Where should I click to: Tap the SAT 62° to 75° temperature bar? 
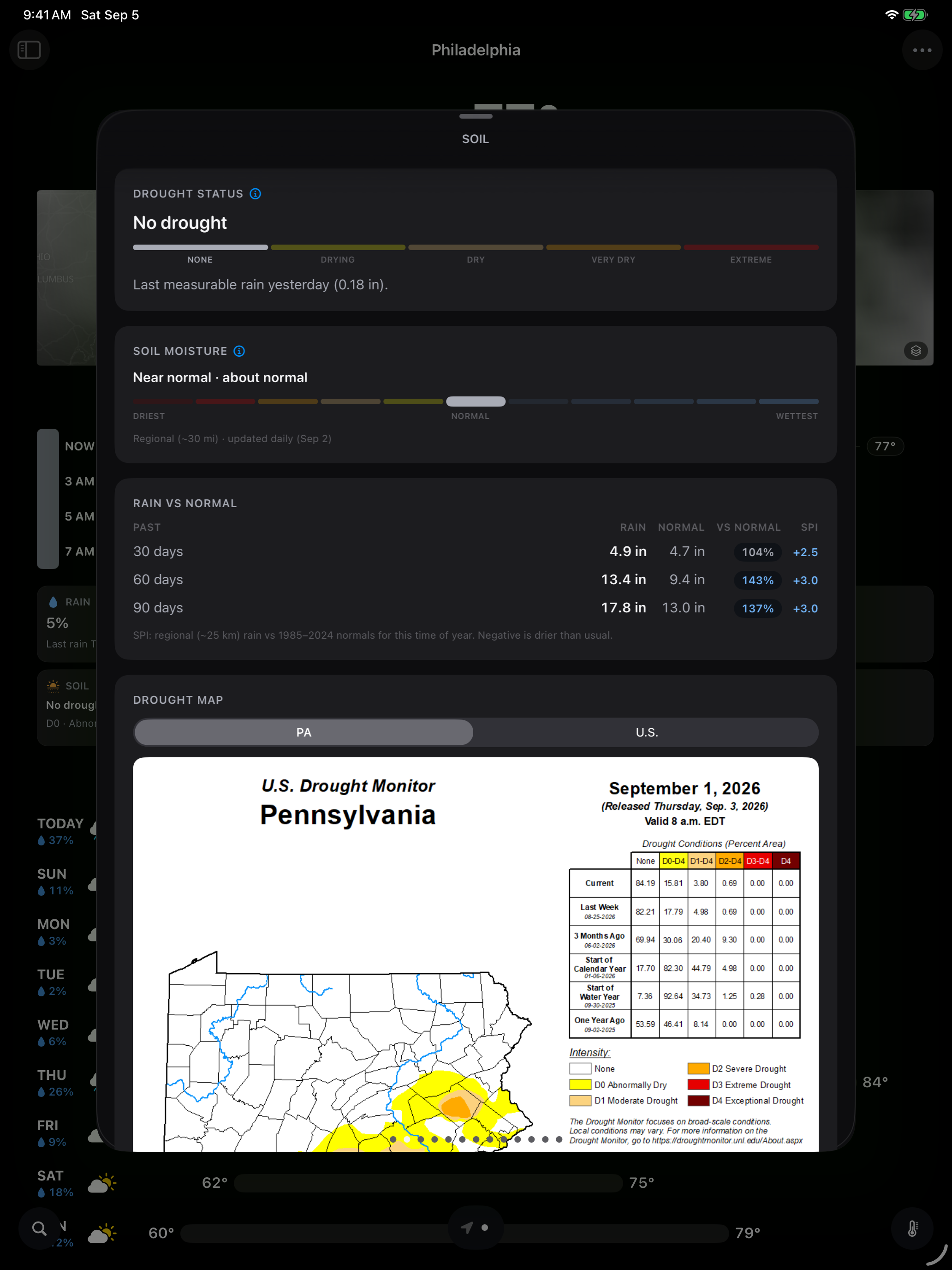point(428,1183)
